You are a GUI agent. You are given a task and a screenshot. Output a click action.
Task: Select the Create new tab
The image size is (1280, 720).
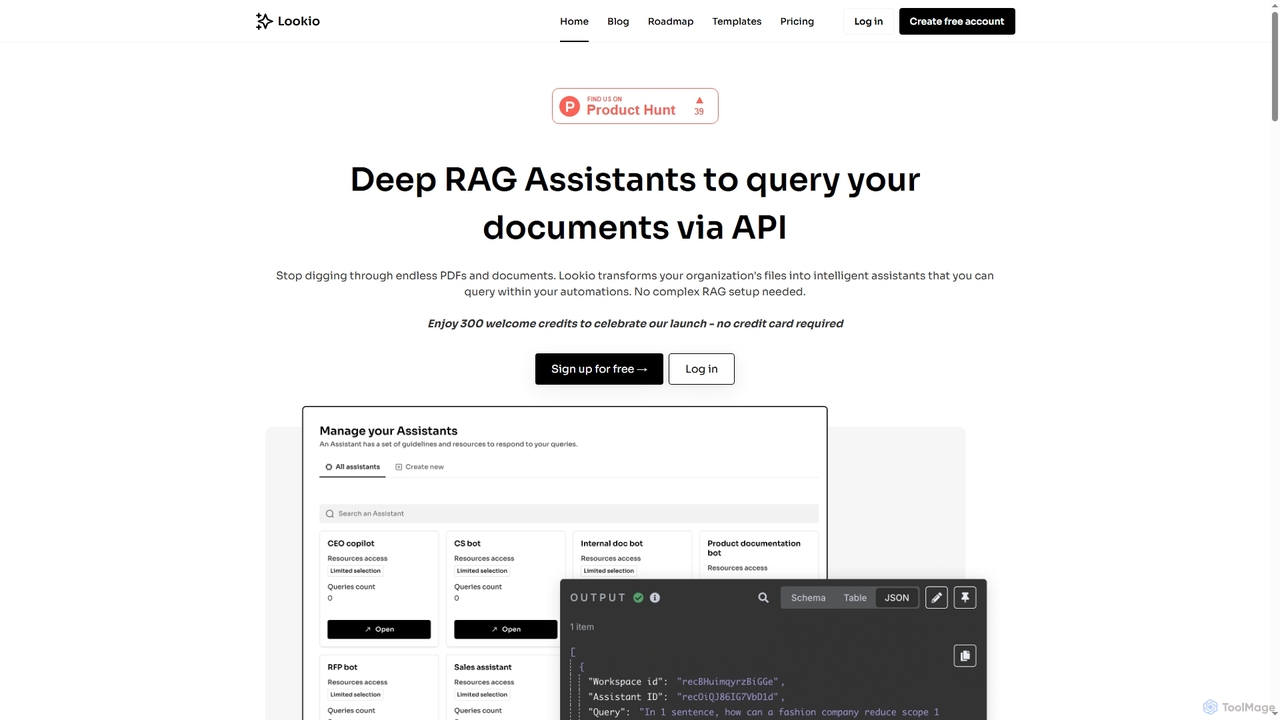click(420, 467)
